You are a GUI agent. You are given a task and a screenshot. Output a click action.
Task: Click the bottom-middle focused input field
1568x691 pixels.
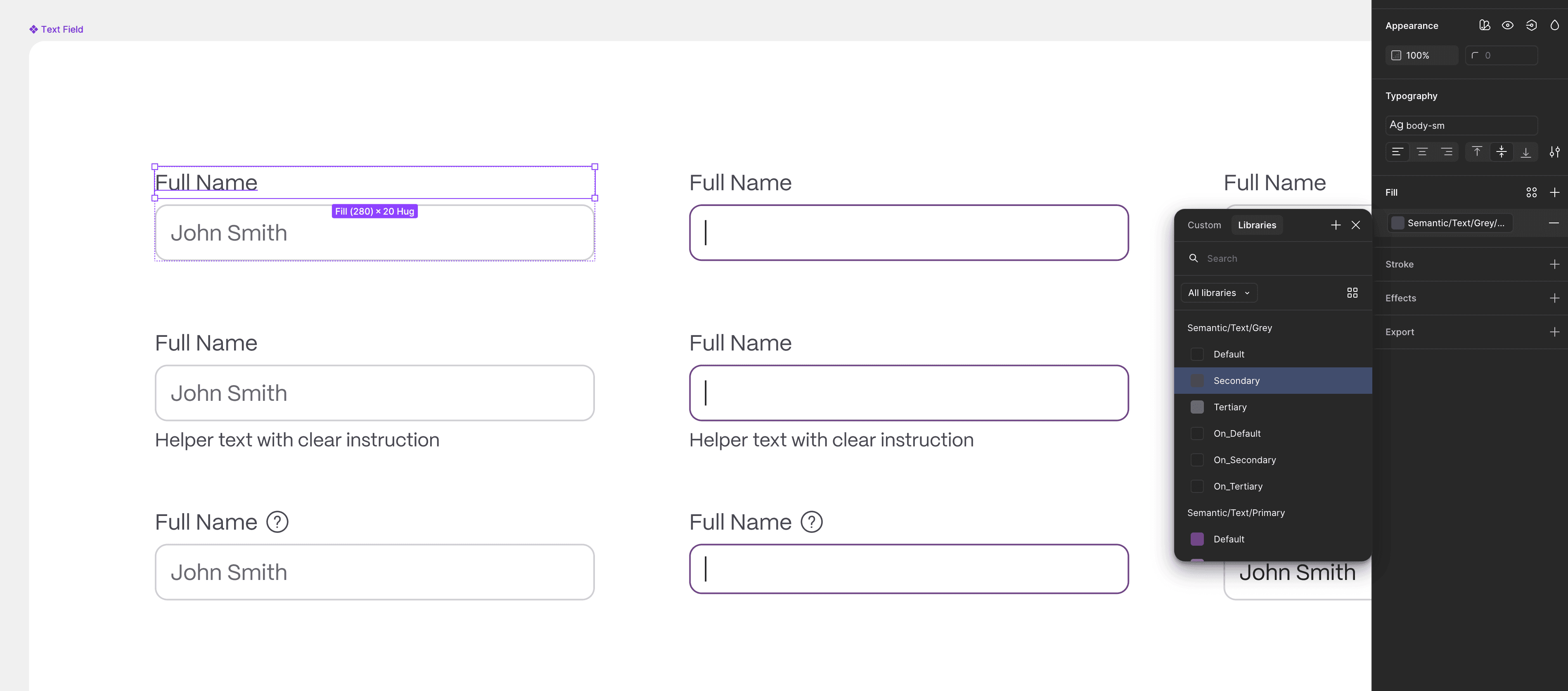[x=909, y=569]
